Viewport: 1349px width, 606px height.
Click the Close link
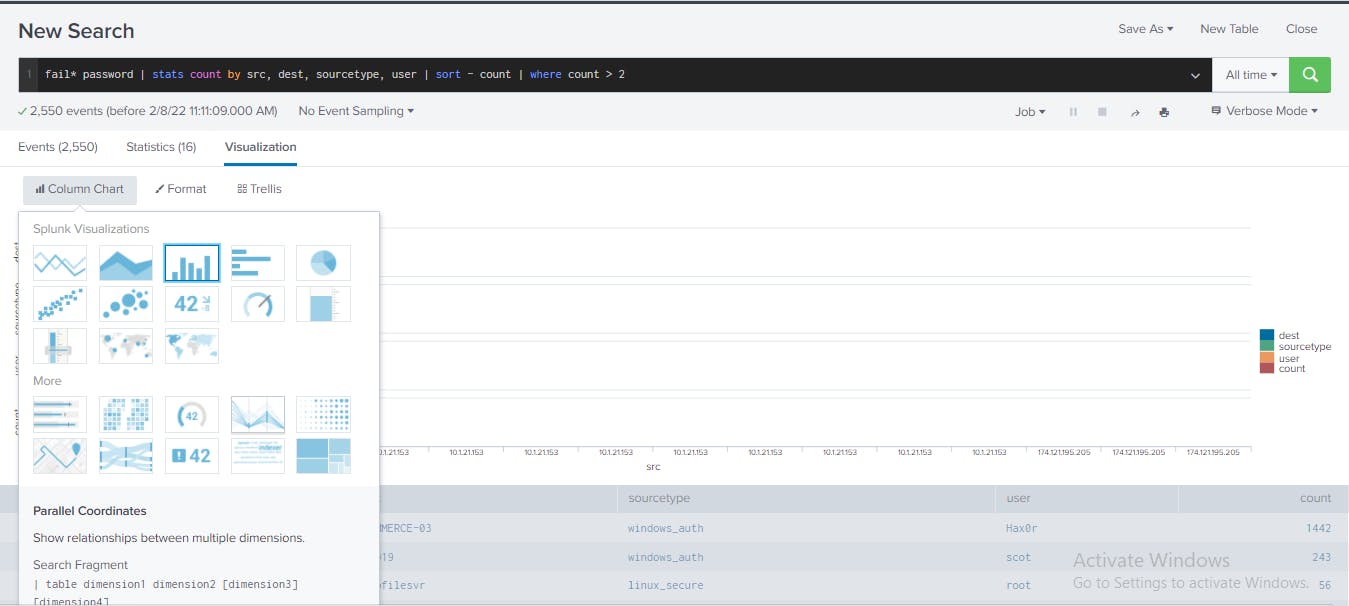click(1301, 29)
